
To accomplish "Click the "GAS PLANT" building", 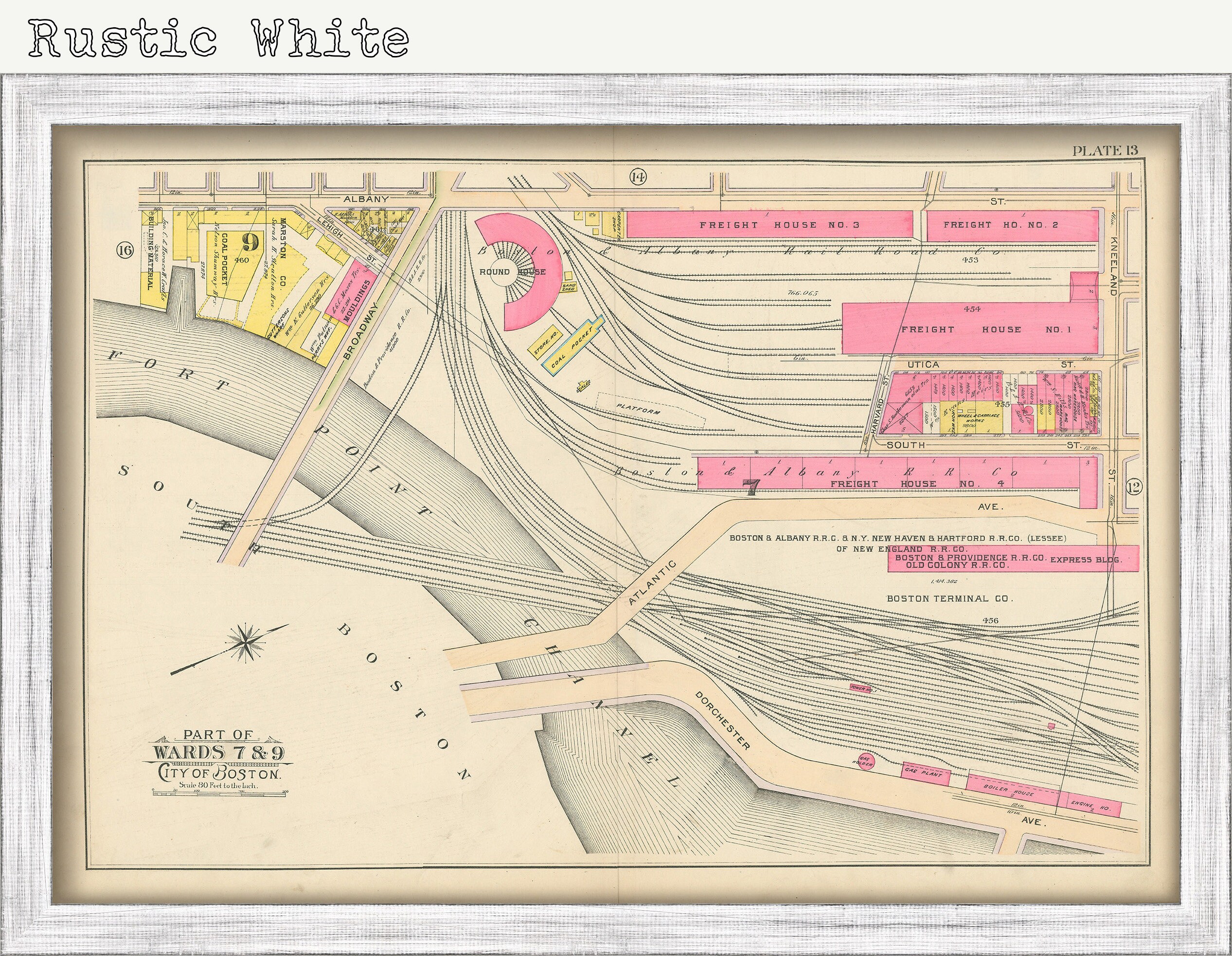I will coord(925,773).
